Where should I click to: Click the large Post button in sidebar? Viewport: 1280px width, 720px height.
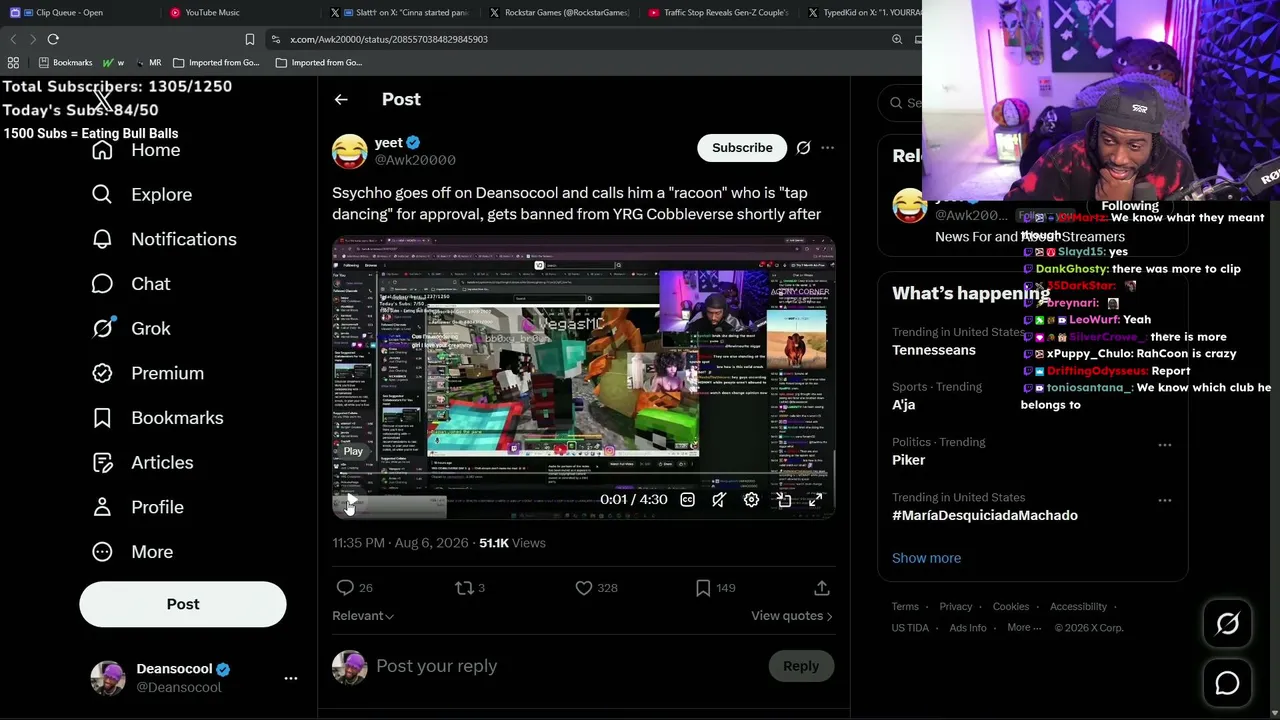[x=183, y=604]
